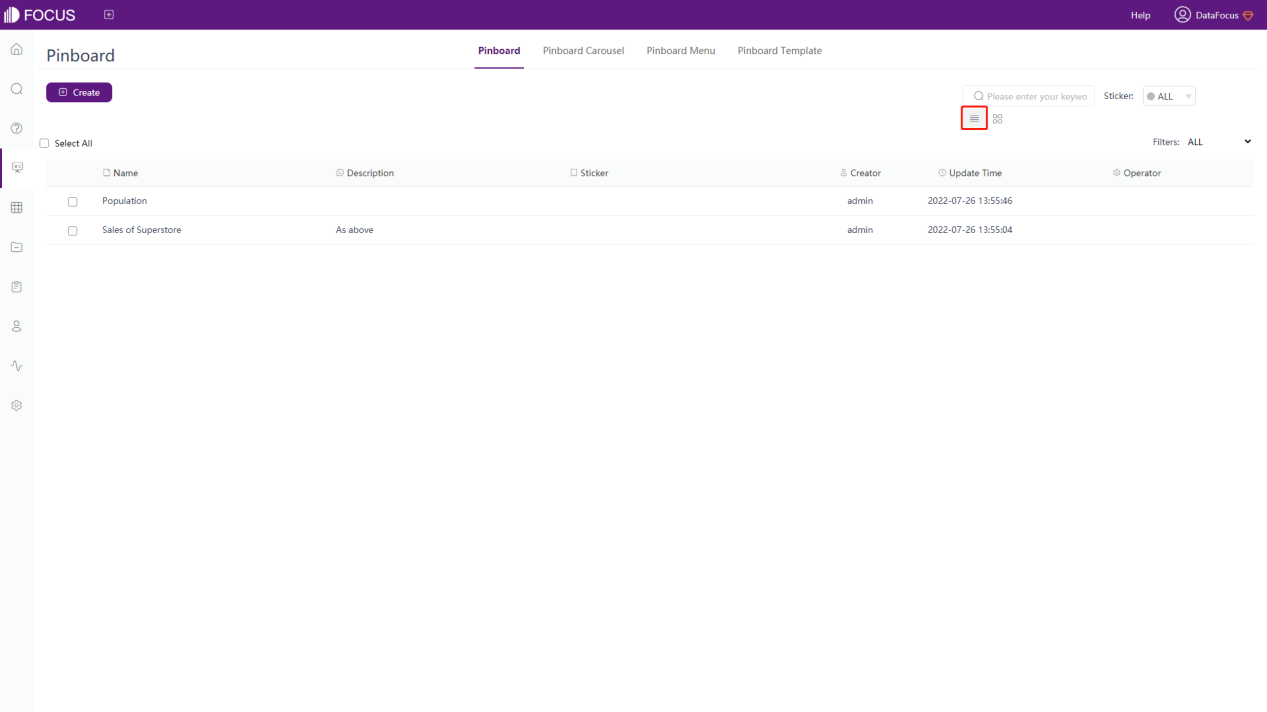
Task: Check the Sales of Superstore row checkbox
Action: 72,231
